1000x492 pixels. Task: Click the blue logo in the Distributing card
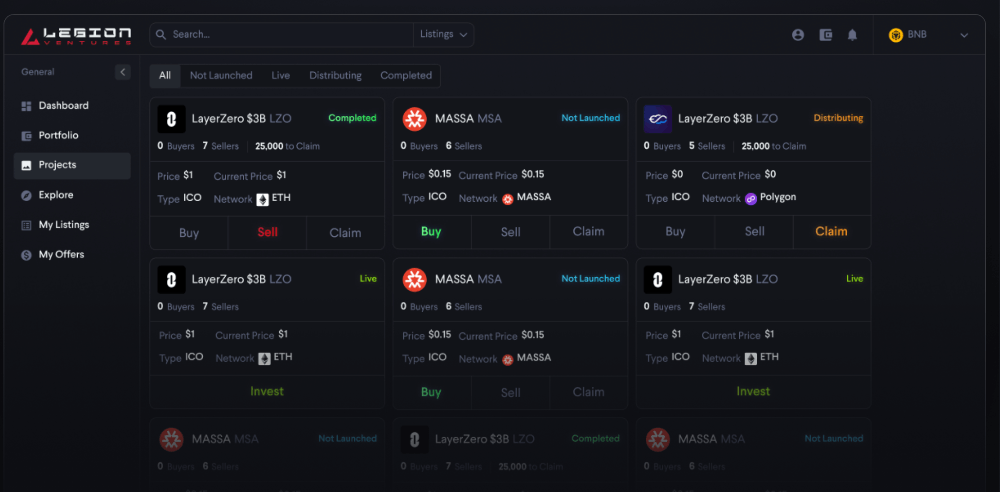(658, 119)
